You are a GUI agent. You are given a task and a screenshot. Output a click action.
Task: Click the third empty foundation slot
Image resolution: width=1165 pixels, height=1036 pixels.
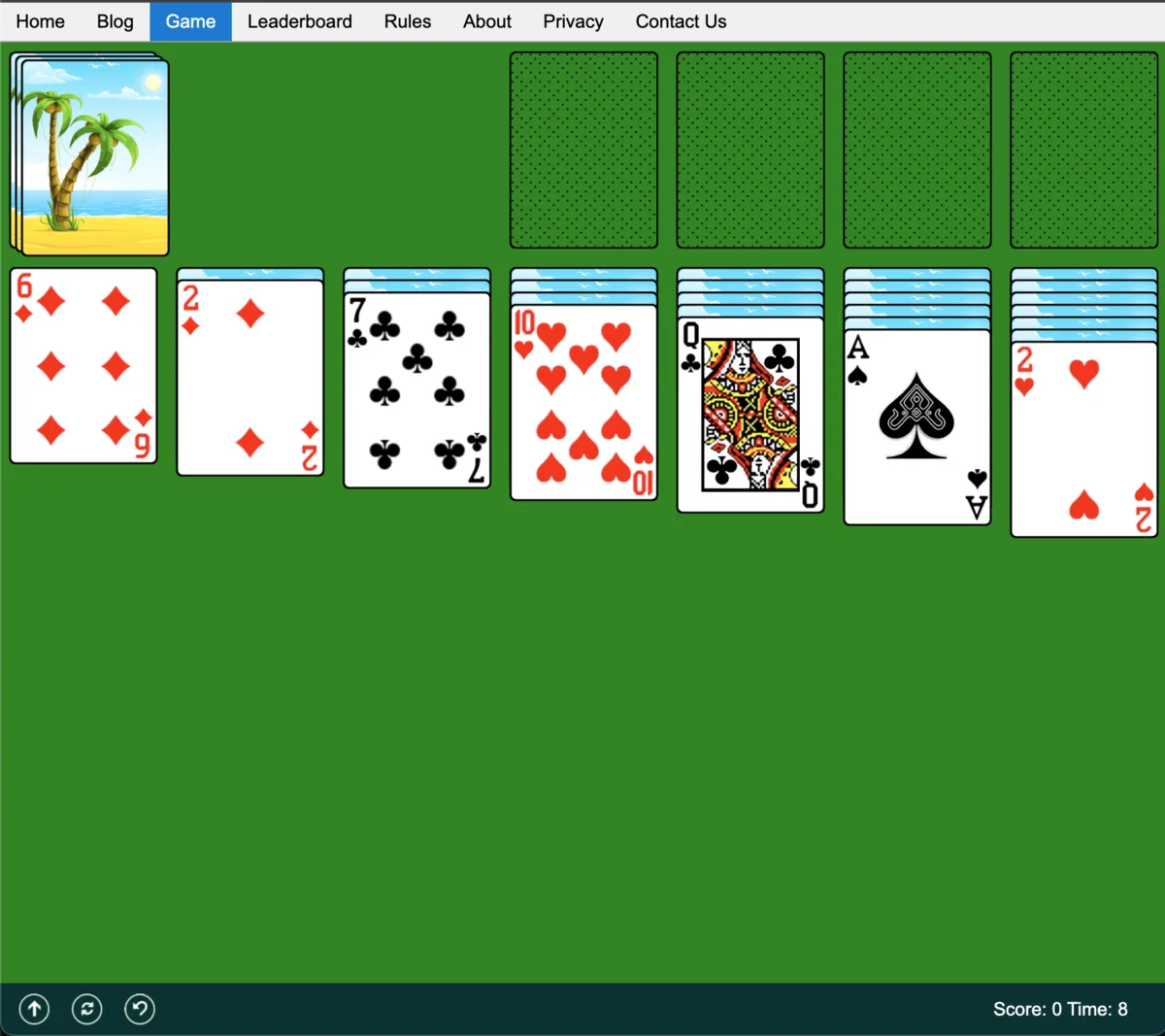click(917, 150)
